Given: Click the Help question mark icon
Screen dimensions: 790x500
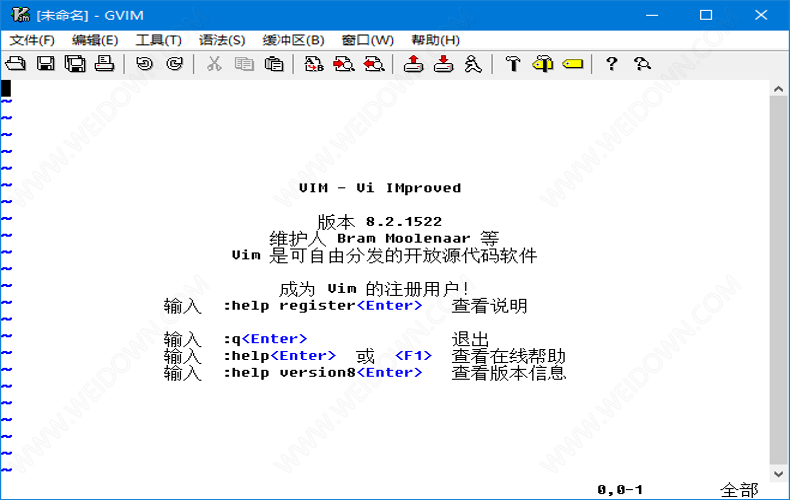Looking at the screenshot, I should (612, 64).
